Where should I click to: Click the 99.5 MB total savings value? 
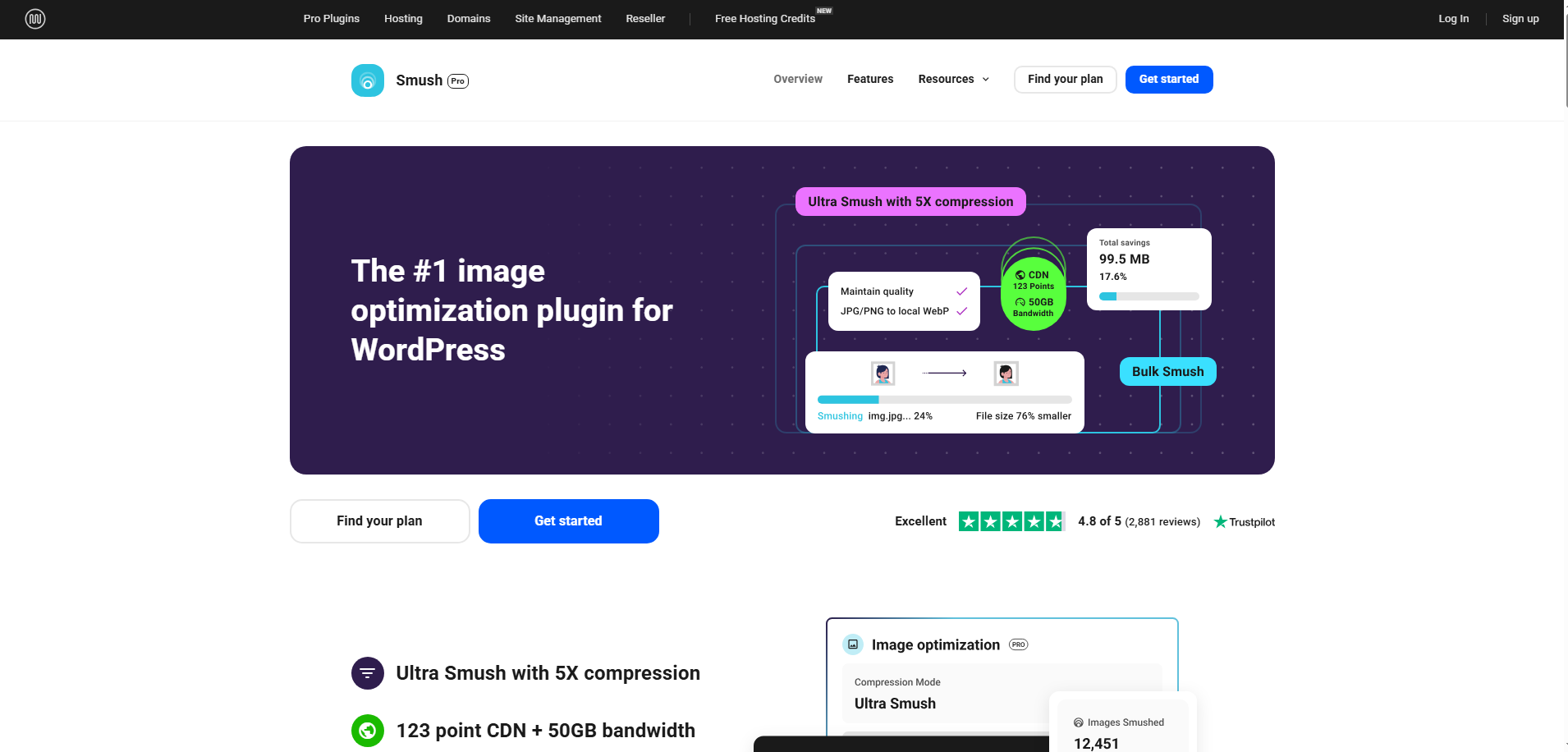1125,259
